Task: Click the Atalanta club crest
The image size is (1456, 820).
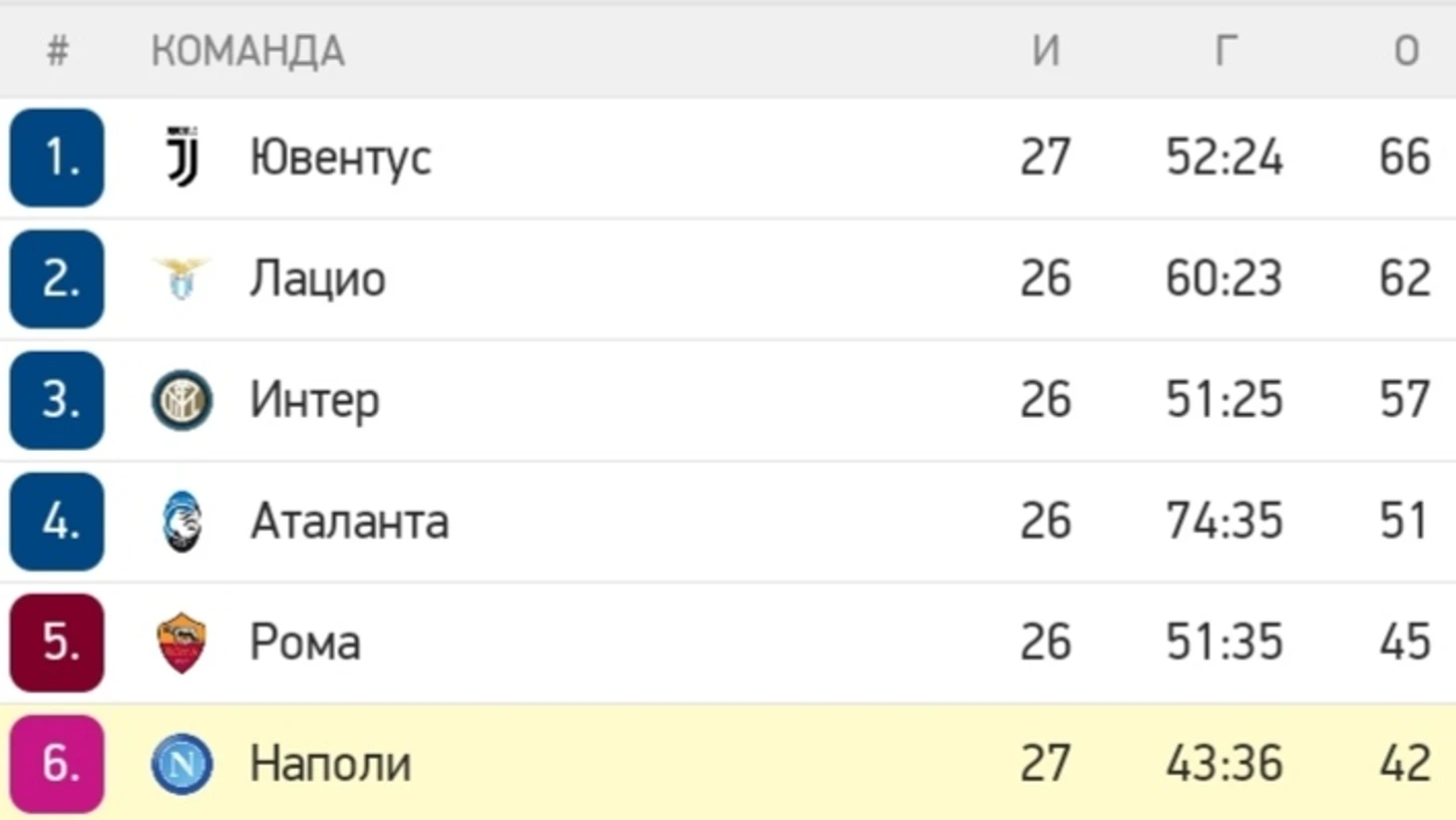Action: 182,521
